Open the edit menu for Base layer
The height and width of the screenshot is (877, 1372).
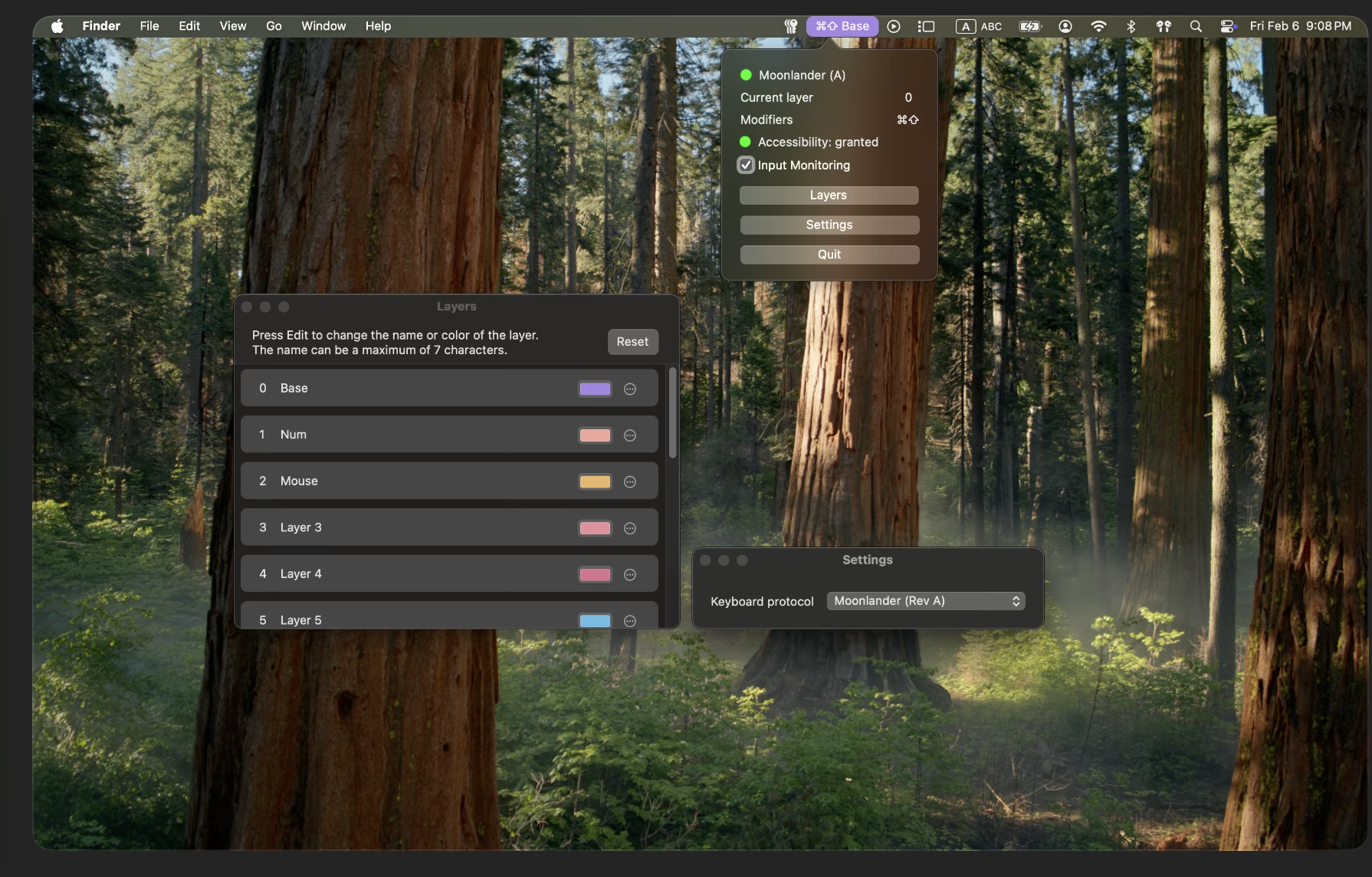tap(630, 389)
